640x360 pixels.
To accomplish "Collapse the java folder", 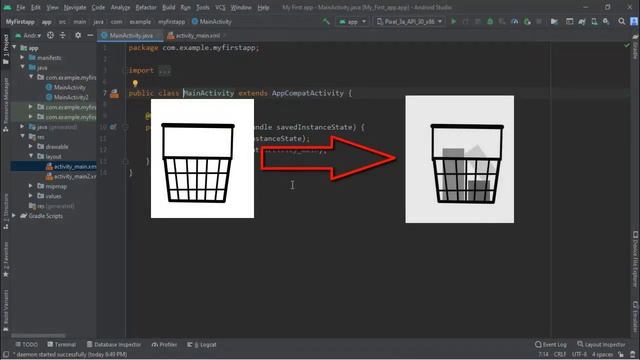I will pos(22,67).
